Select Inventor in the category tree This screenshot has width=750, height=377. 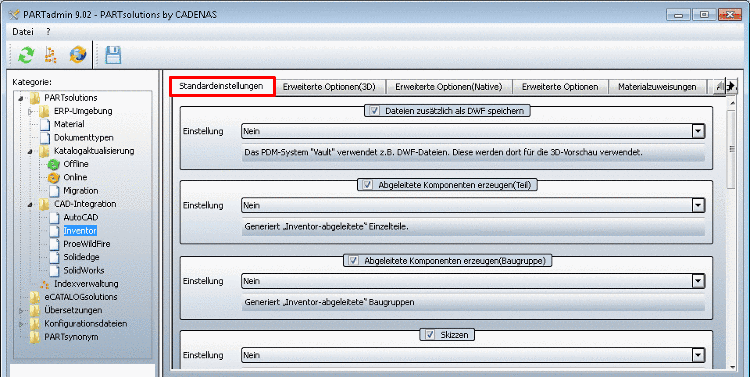point(80,231)
